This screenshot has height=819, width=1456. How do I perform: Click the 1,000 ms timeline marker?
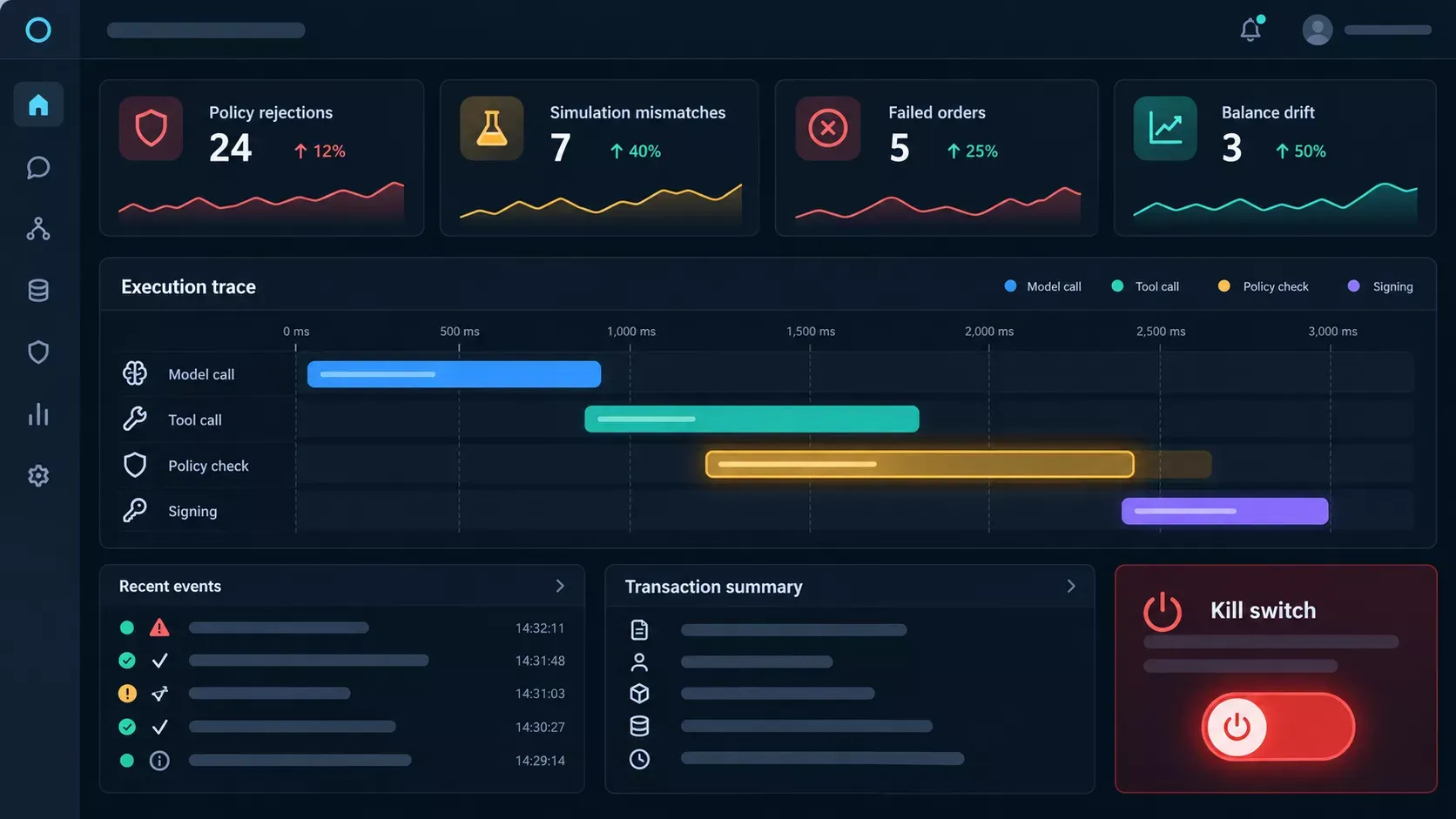(631, 332)
